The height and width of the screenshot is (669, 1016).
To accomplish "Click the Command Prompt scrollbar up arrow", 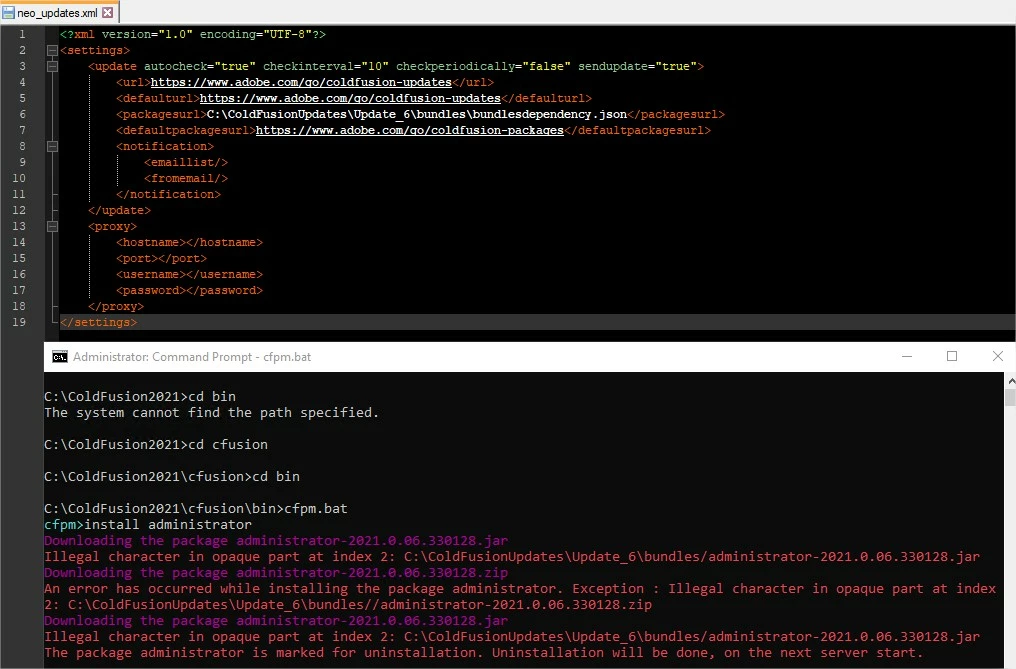I will [1010, 381].
